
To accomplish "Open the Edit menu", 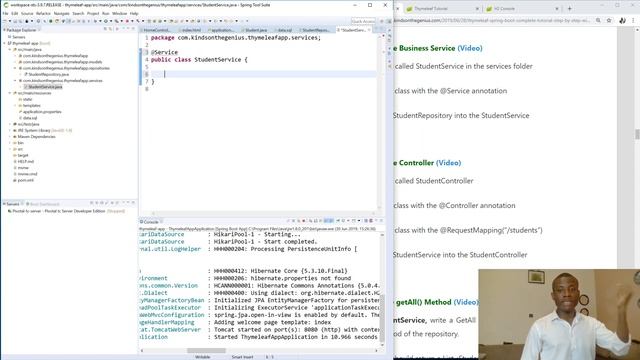I will pyautogui.click(x=15, y=13).
